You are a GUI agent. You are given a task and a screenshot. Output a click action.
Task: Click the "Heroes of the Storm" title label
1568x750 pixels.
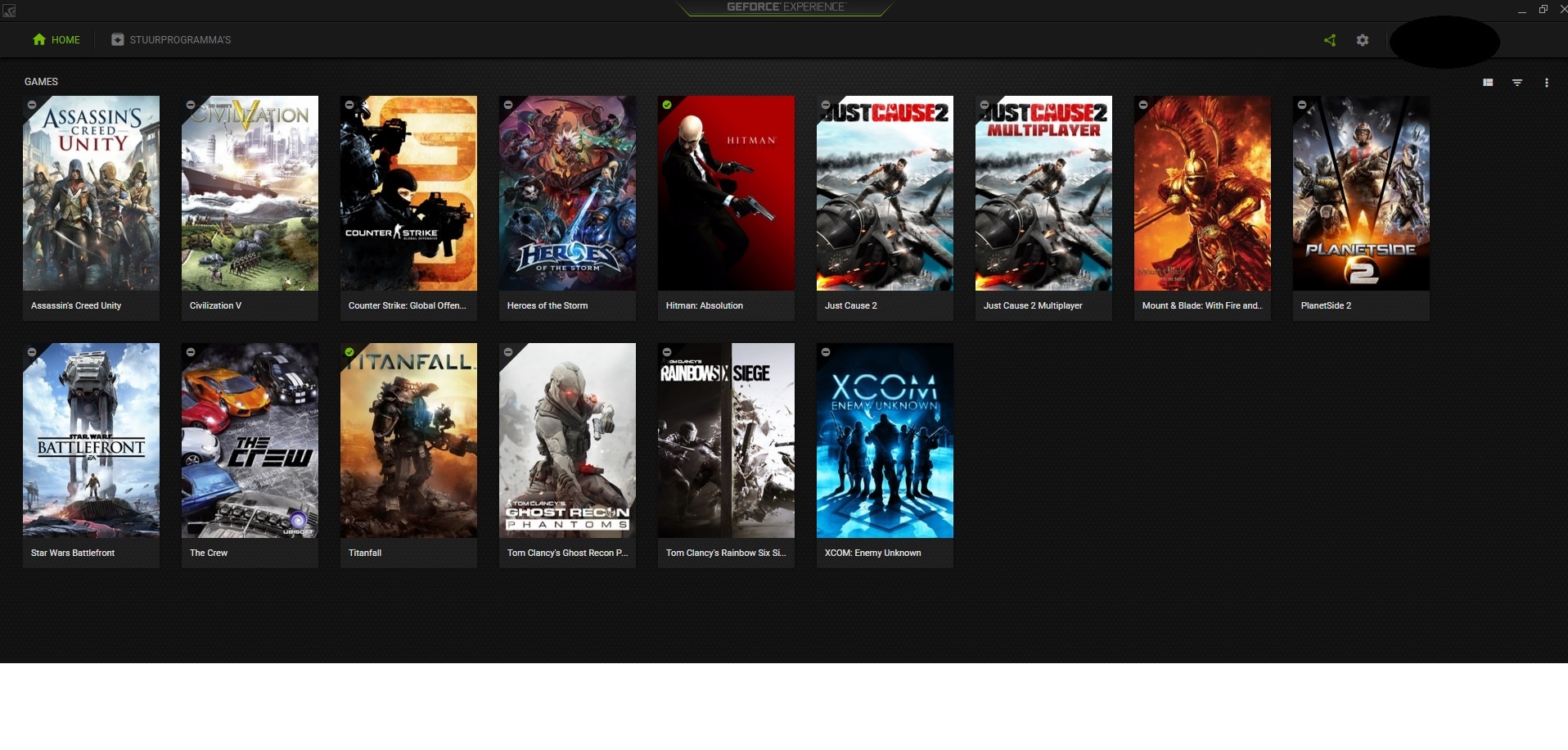(547, 305)
